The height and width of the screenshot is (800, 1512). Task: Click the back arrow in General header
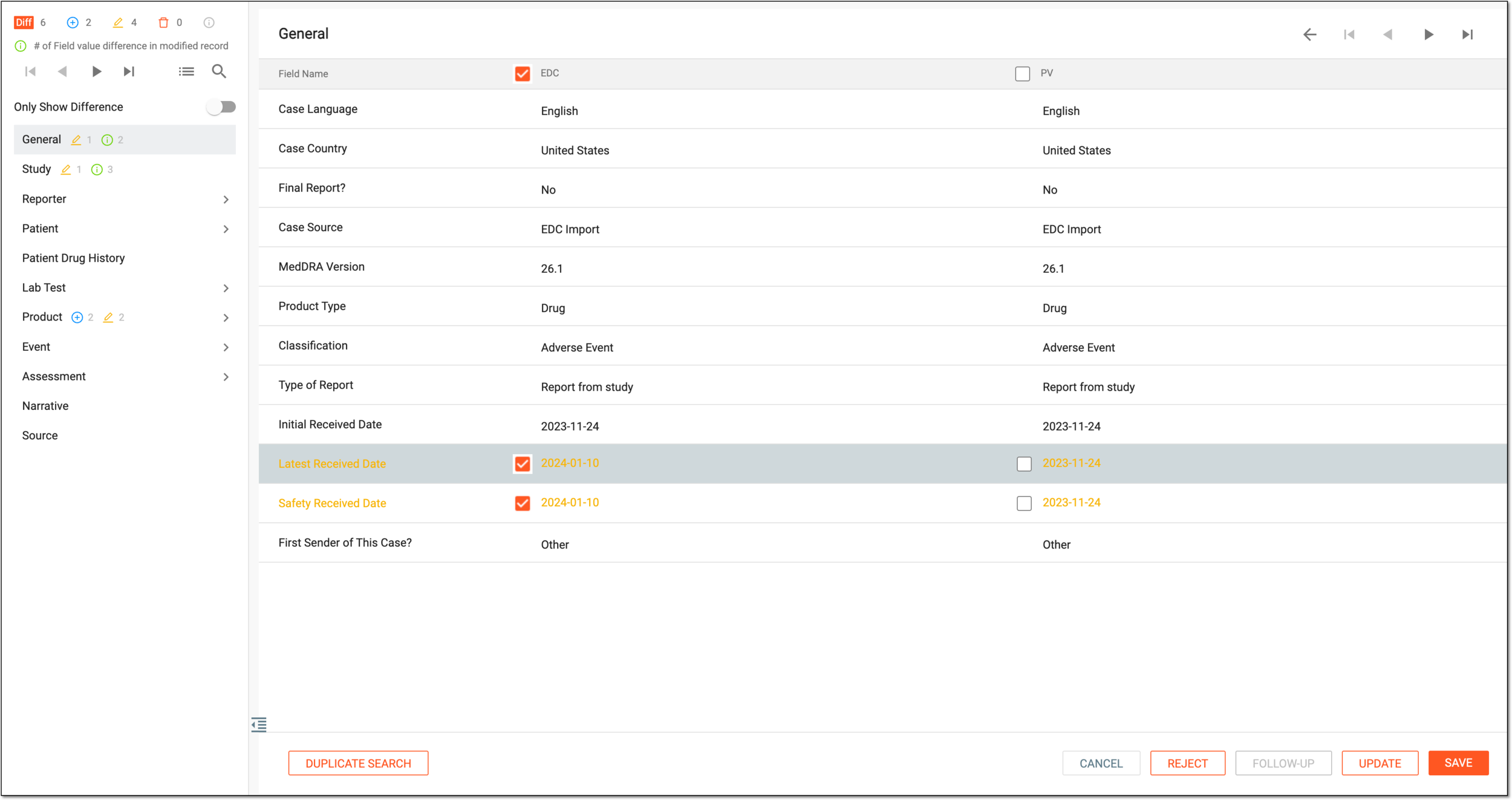(1309, 34)
